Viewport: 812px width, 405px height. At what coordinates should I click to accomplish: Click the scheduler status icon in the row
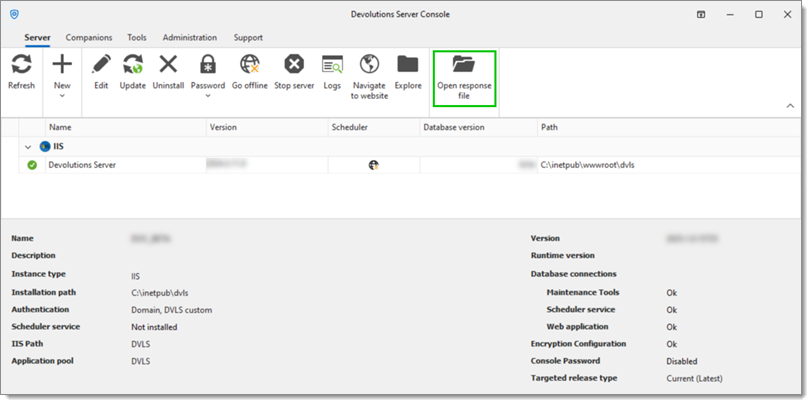pyautogui.click(x=373, y=165)
